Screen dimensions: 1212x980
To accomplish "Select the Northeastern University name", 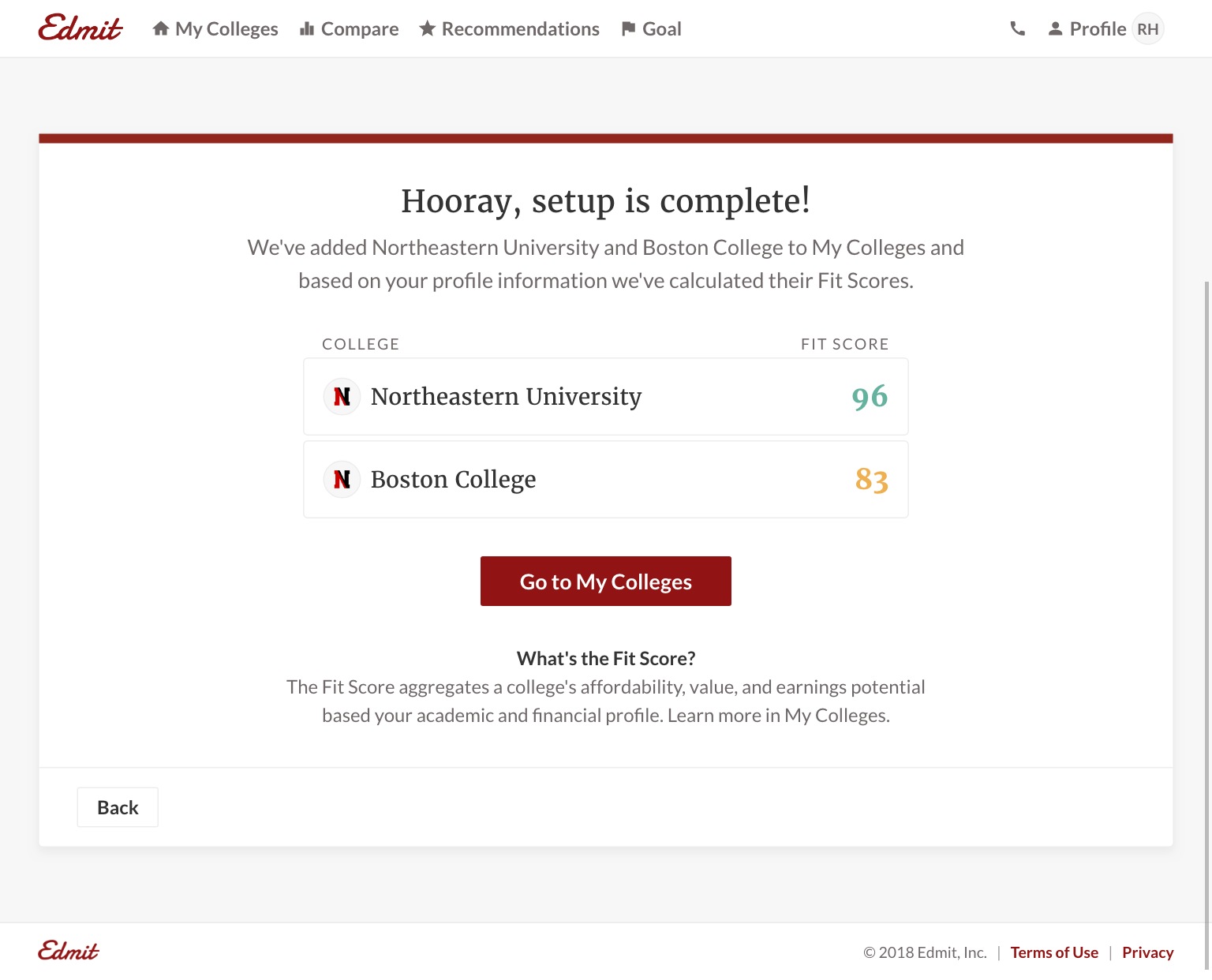I will 506,396.
